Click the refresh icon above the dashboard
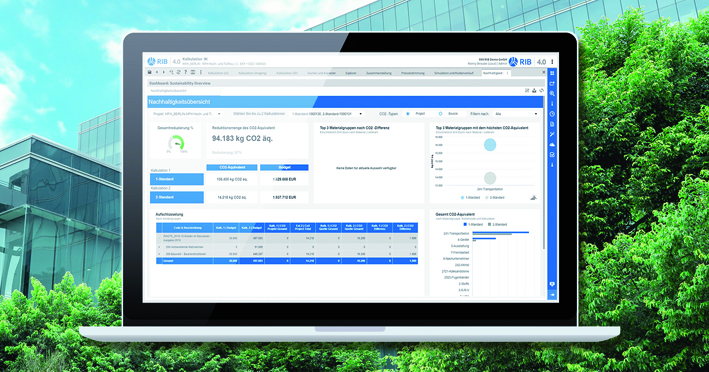Viewport: 709px width, 372px height. (541, 91)
